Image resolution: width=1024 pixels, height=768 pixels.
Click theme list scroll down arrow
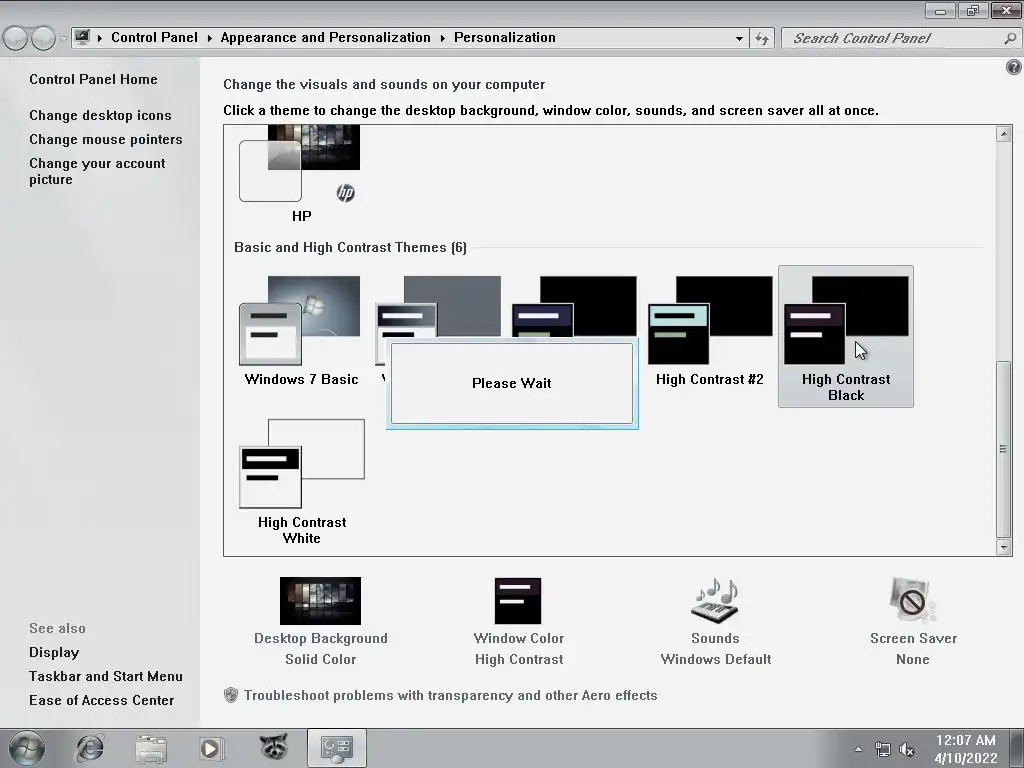pos(1004,547)
